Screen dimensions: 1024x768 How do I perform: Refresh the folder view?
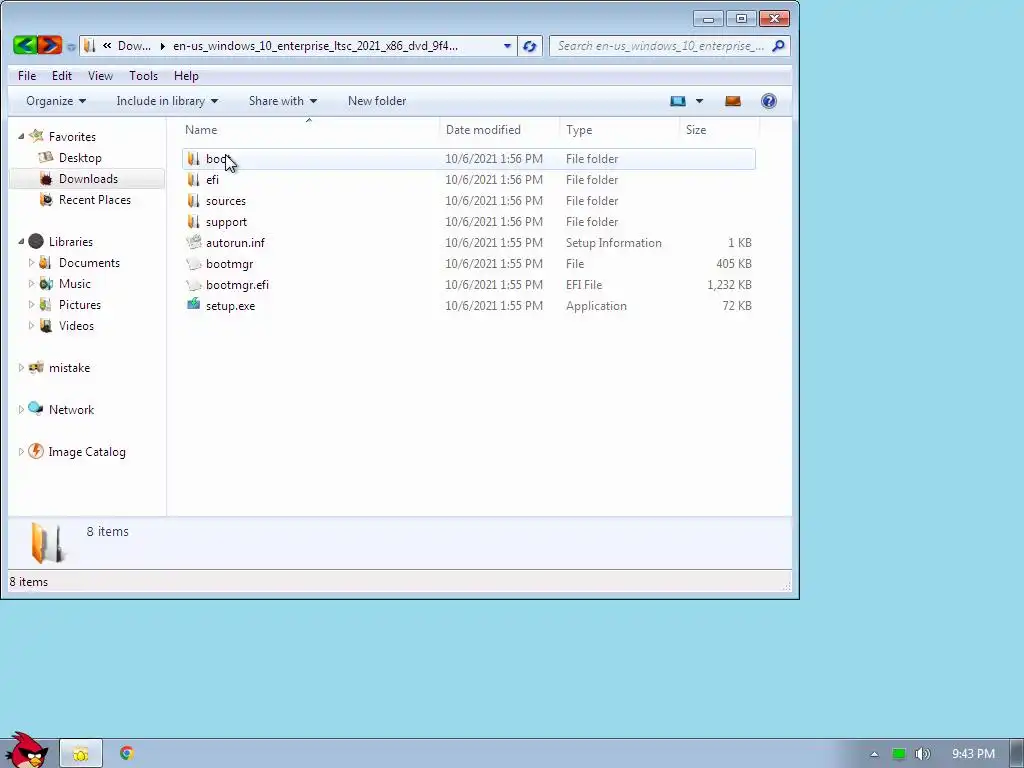click(x=530, y=46)
